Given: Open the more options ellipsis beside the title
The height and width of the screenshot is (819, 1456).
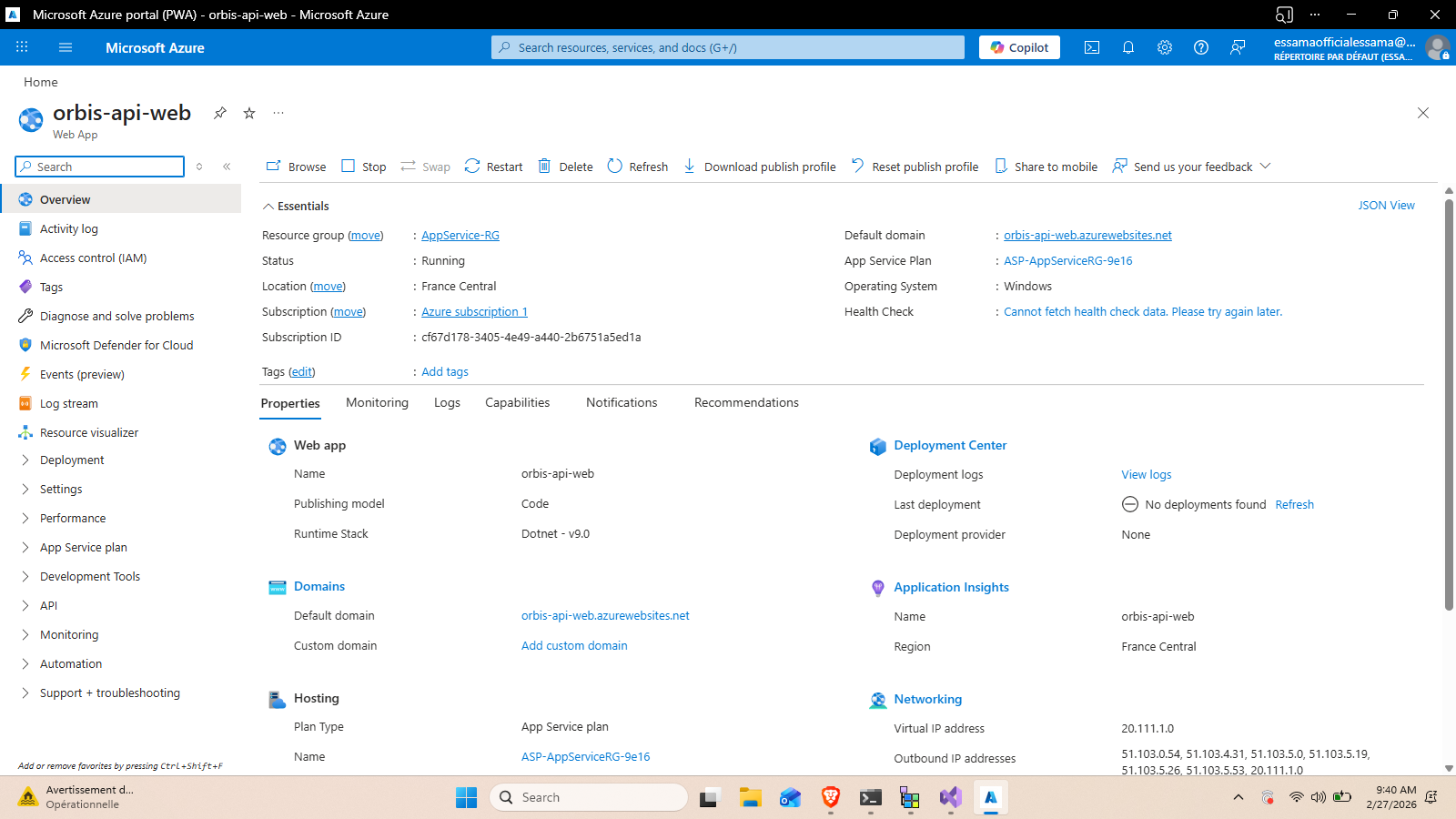Looking at the screenshot, I should pyautogui.click(x=278, y=113).
